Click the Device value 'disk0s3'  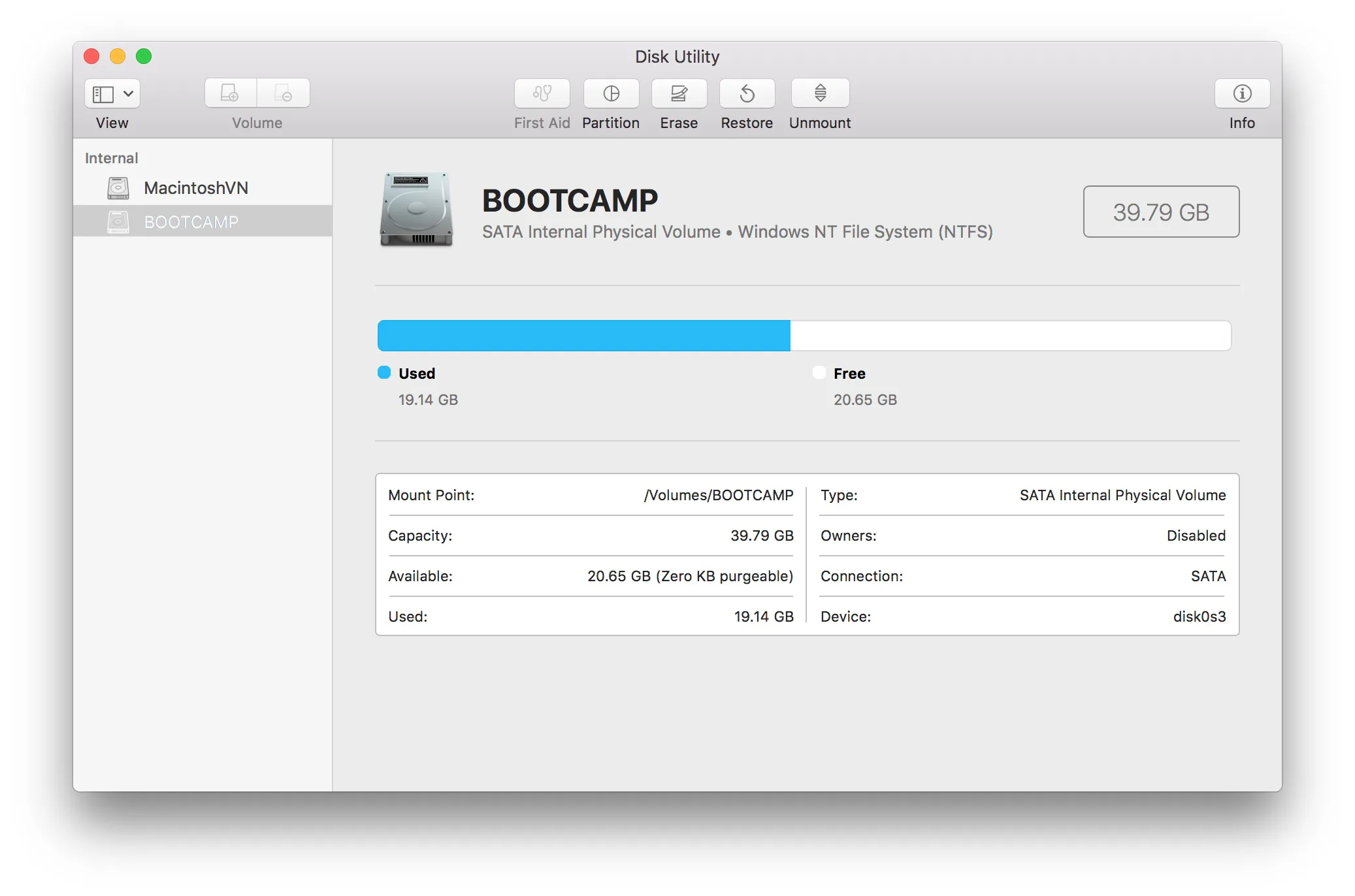pyautogui.click(x=1200, y=616)
